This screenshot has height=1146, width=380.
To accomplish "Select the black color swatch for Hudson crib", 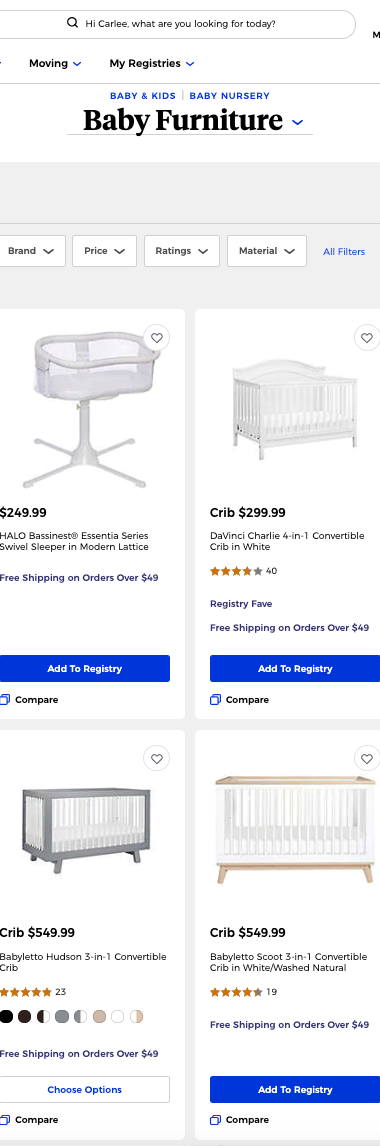I will [x=6, y=1017].
